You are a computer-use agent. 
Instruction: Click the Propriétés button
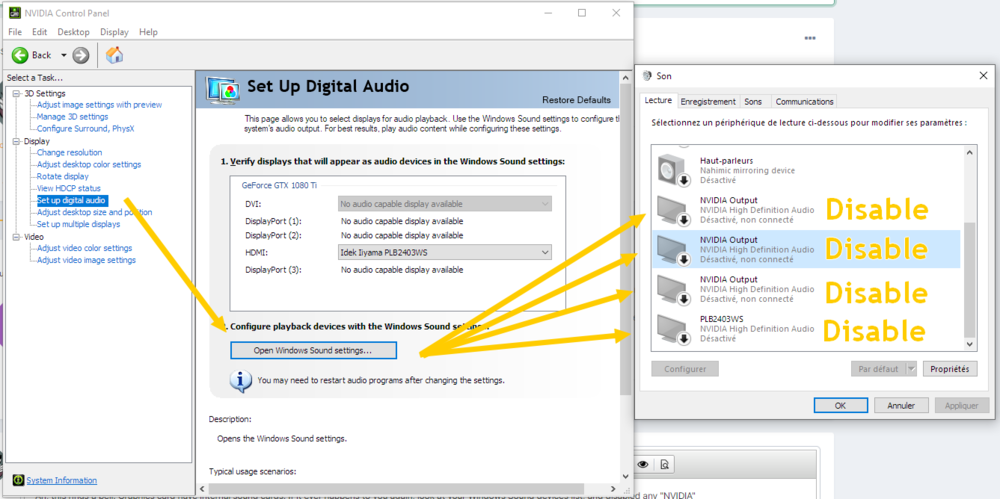click(949, 369)
